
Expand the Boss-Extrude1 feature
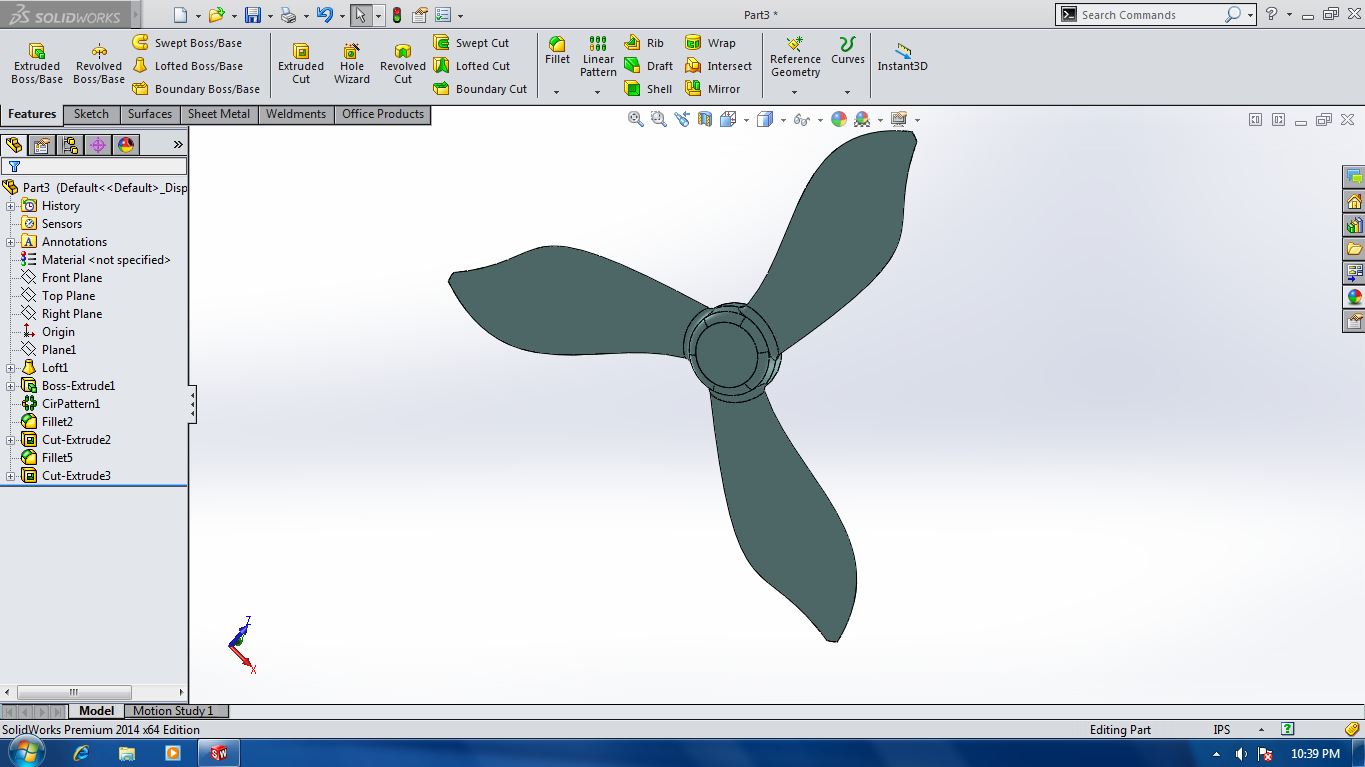click(11, 386)
